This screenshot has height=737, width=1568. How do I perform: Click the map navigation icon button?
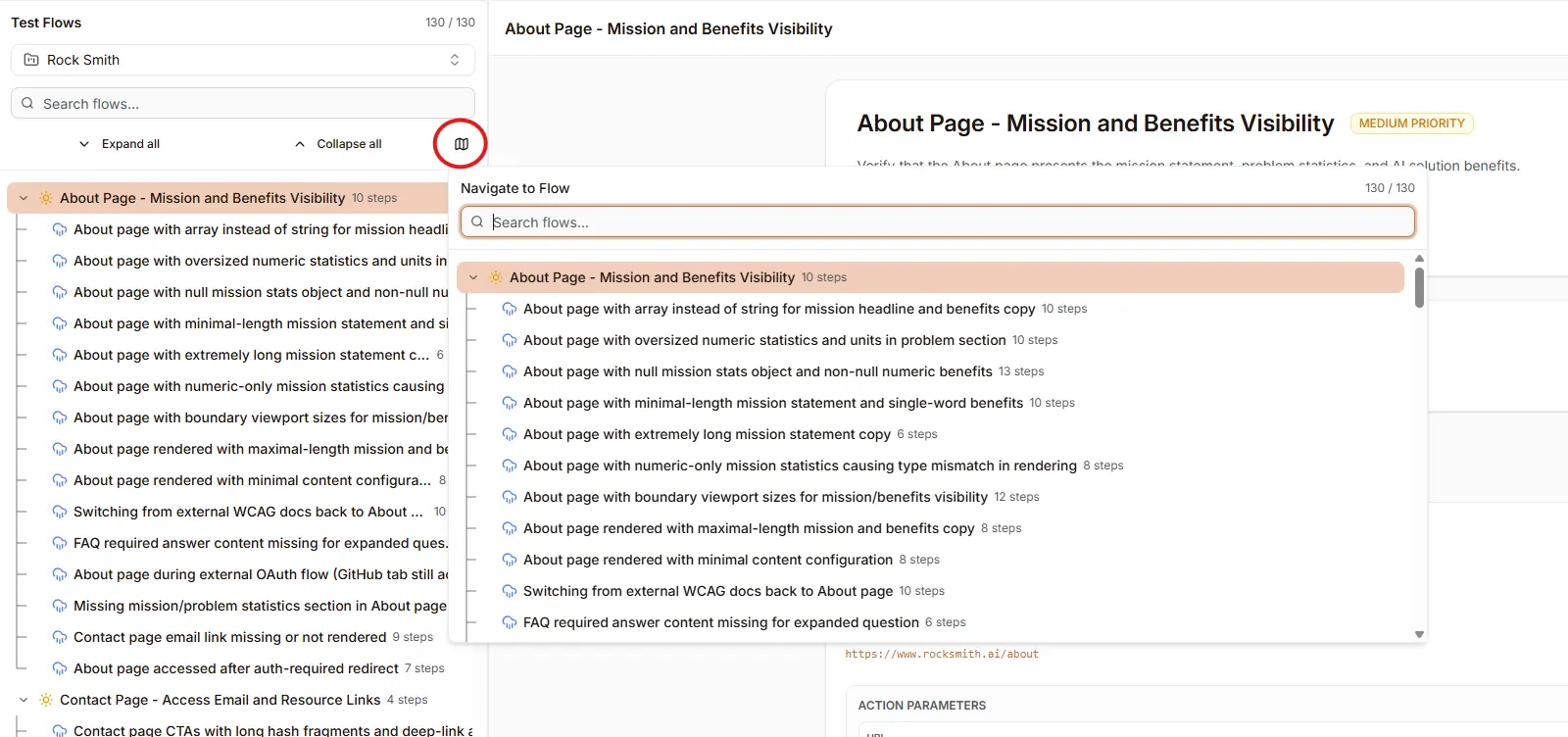pyautogui.click(x=461, y=144)
